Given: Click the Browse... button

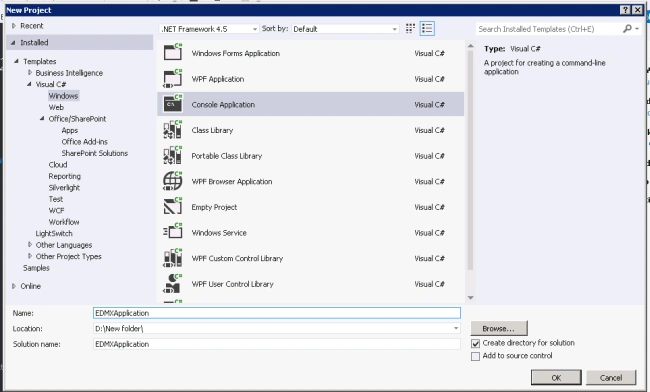Looking at the screenshot, I should pyautogui.click(x=499, y=328).
